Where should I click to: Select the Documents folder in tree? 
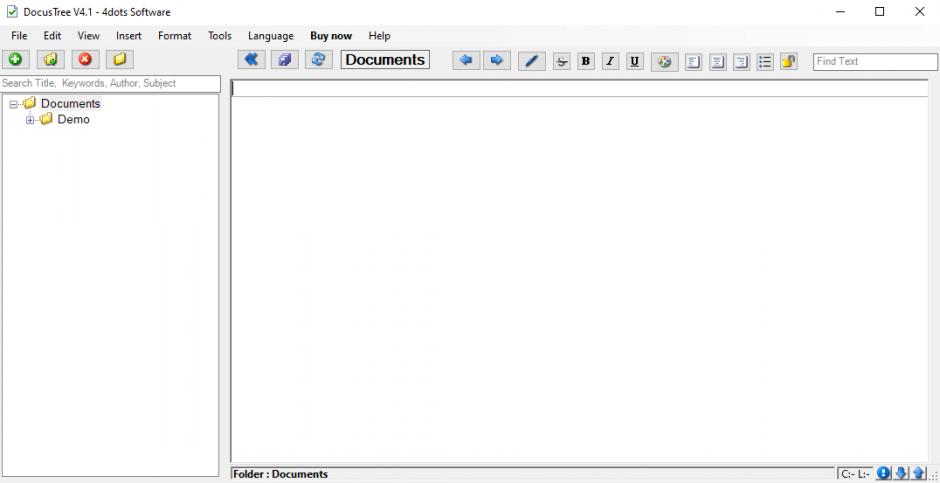click(x=70, y=104)
